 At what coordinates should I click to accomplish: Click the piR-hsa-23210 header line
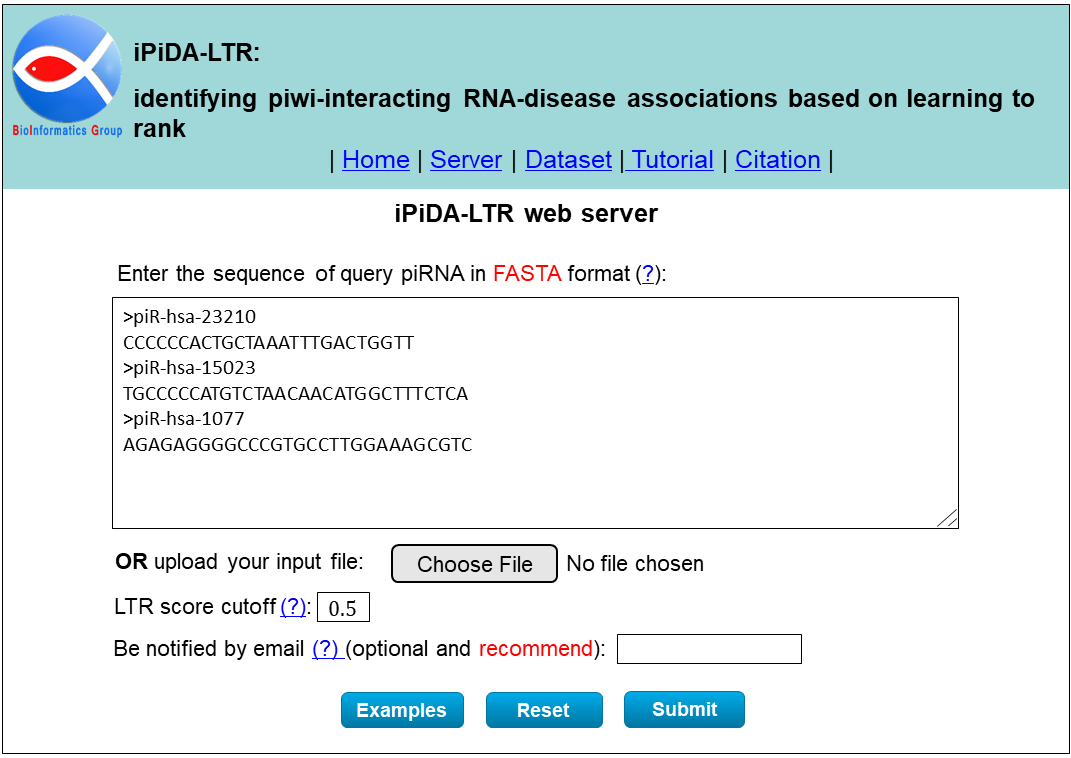(x=189, y=317)
